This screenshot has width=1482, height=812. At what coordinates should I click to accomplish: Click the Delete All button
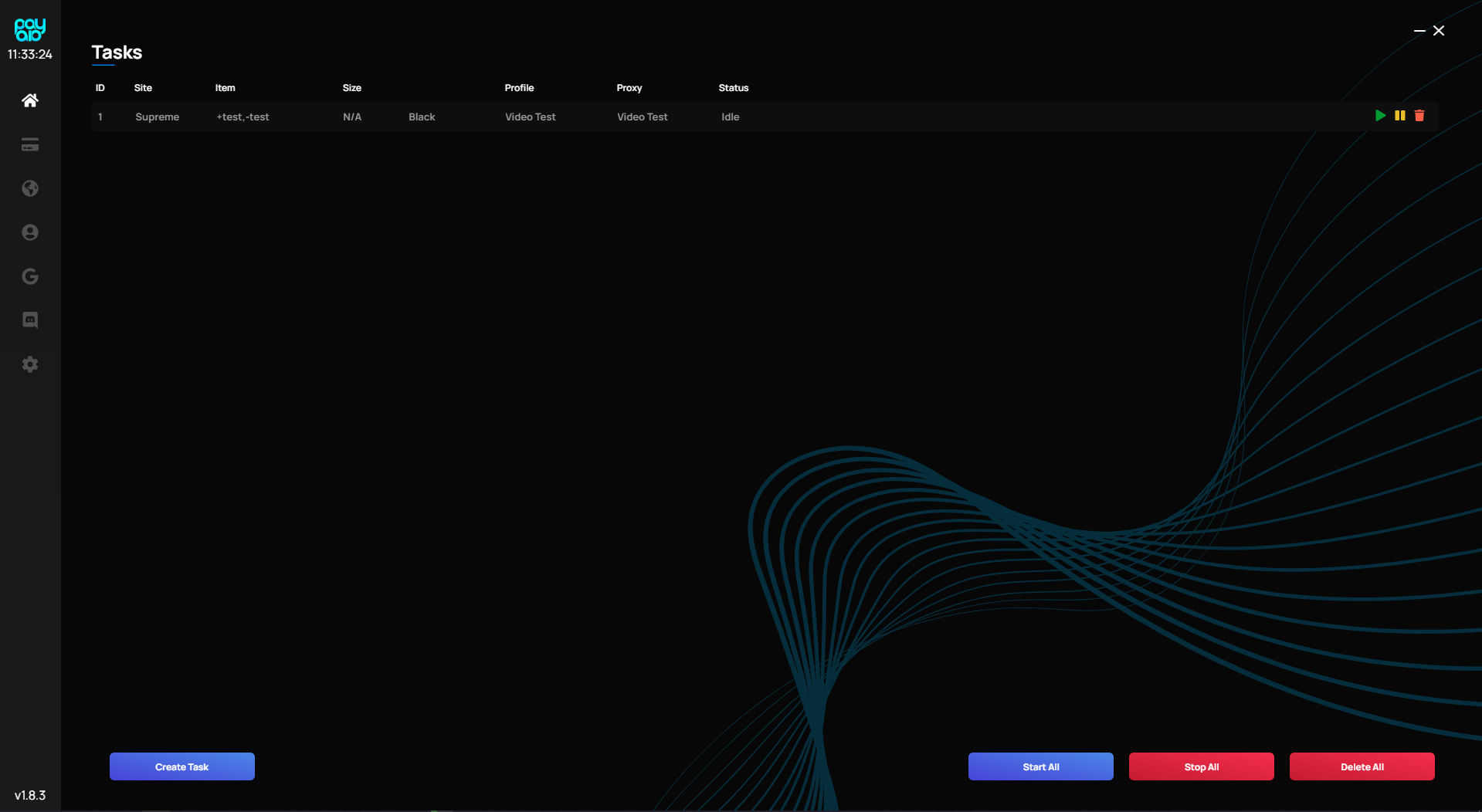click(1362, 766)
